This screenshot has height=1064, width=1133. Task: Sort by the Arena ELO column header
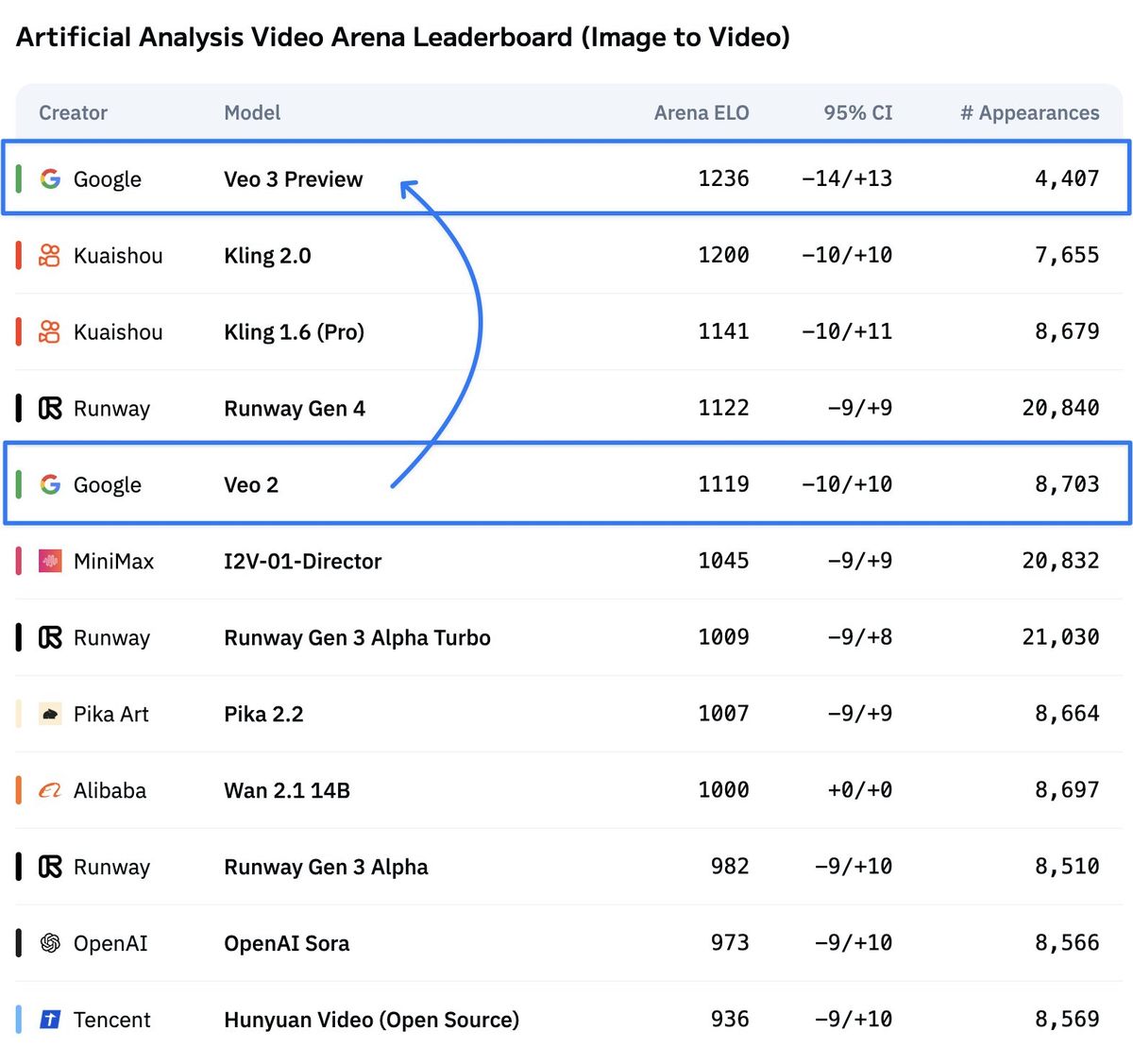[702, 112]
